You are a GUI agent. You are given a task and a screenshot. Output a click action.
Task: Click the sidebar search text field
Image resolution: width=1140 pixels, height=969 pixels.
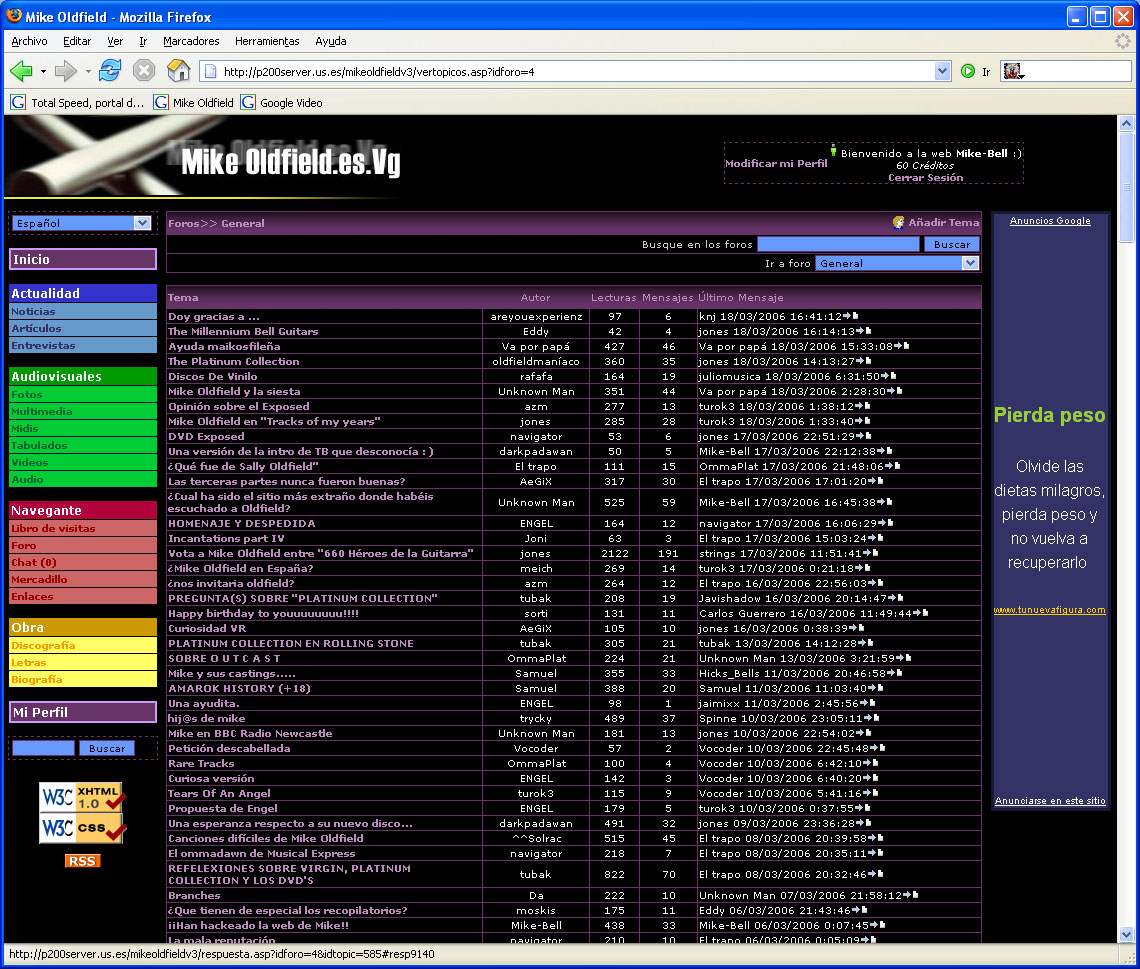click(x=44, y=748)
